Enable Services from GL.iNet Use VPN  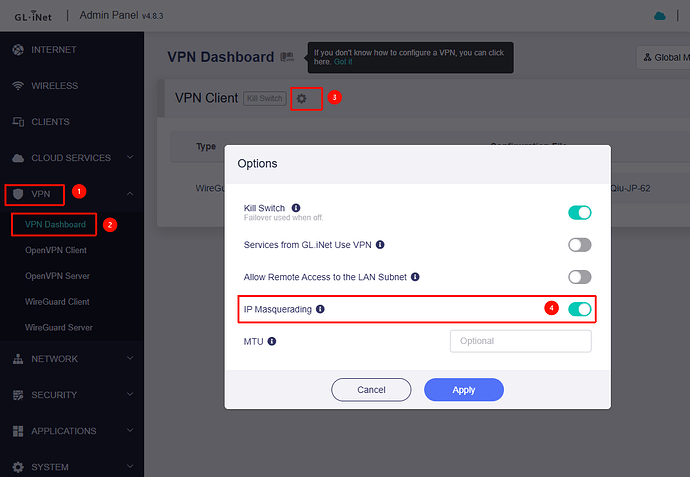579,245
